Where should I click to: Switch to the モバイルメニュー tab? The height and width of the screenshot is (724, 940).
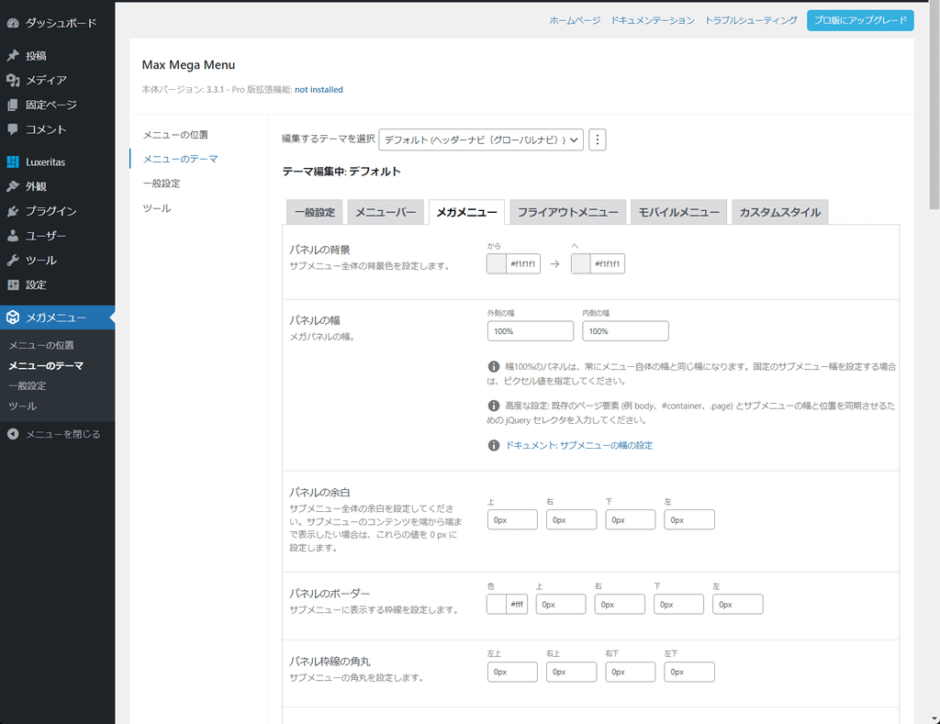point(679,212)
